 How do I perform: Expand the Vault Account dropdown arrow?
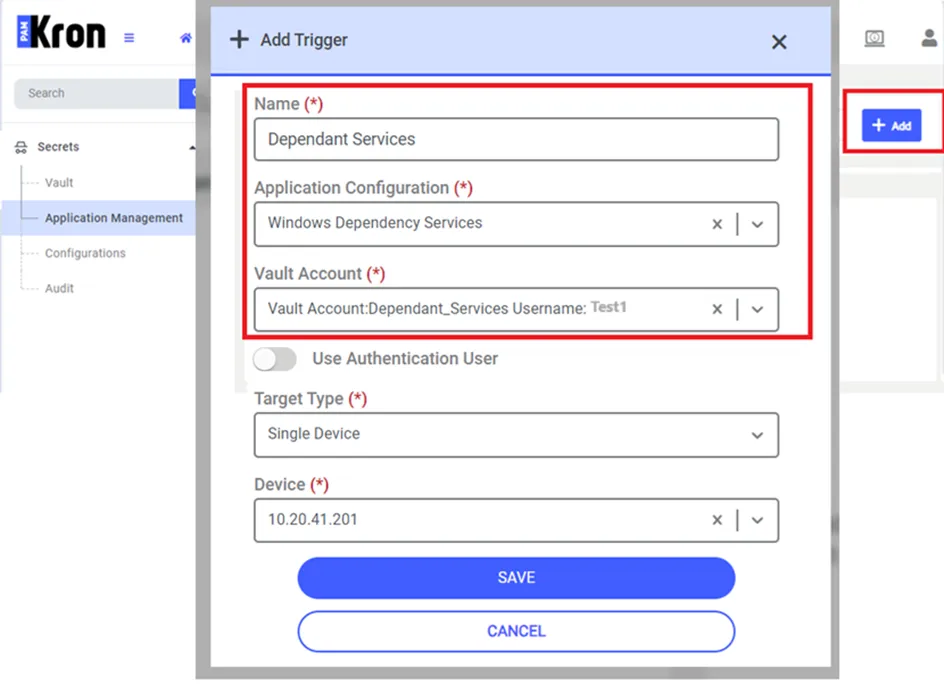point(757,309)
